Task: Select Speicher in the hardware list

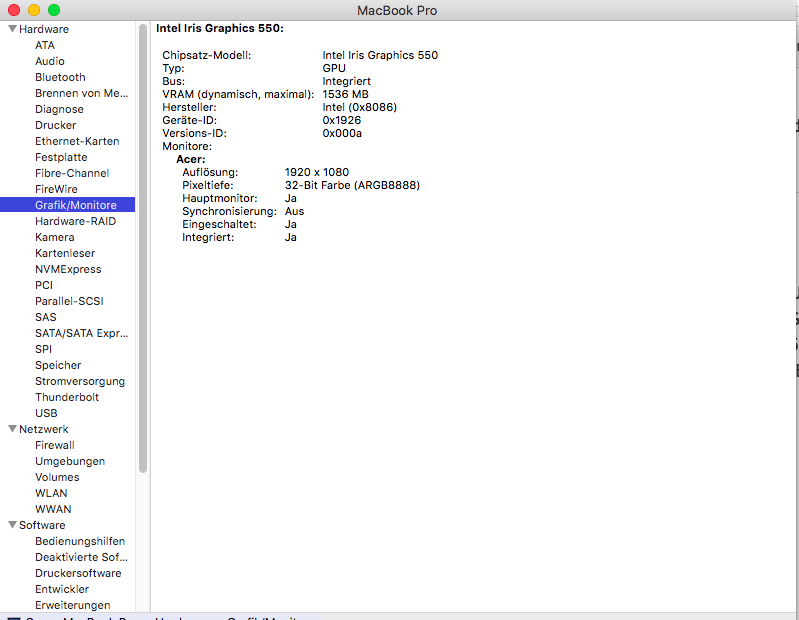Action: (x=58, y=365)
